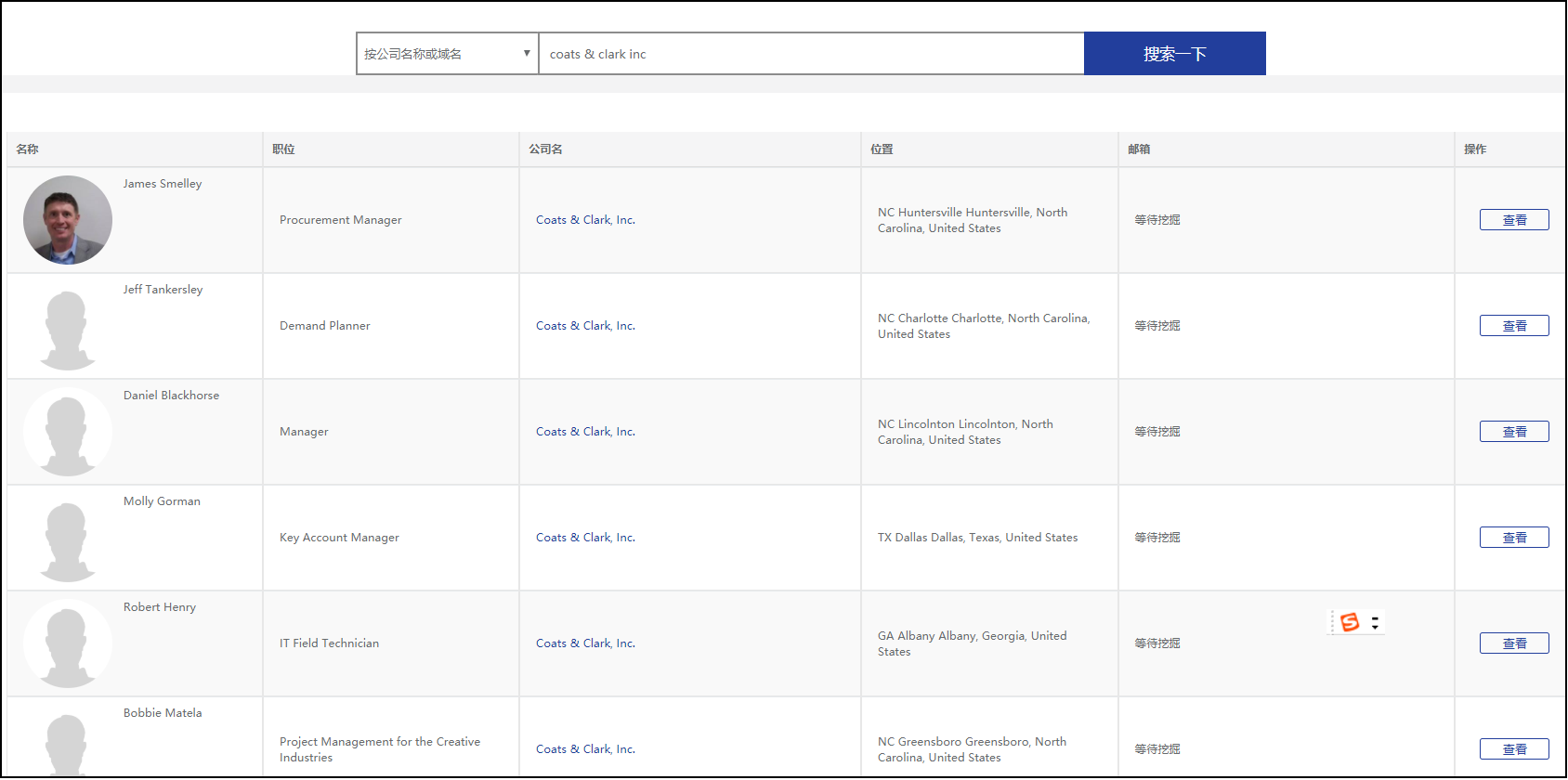The width and height of the screenshot is (1568, 780).
Task: Click 等待挖掘 email status for Molly Gorman
Action: (1157, 538)
